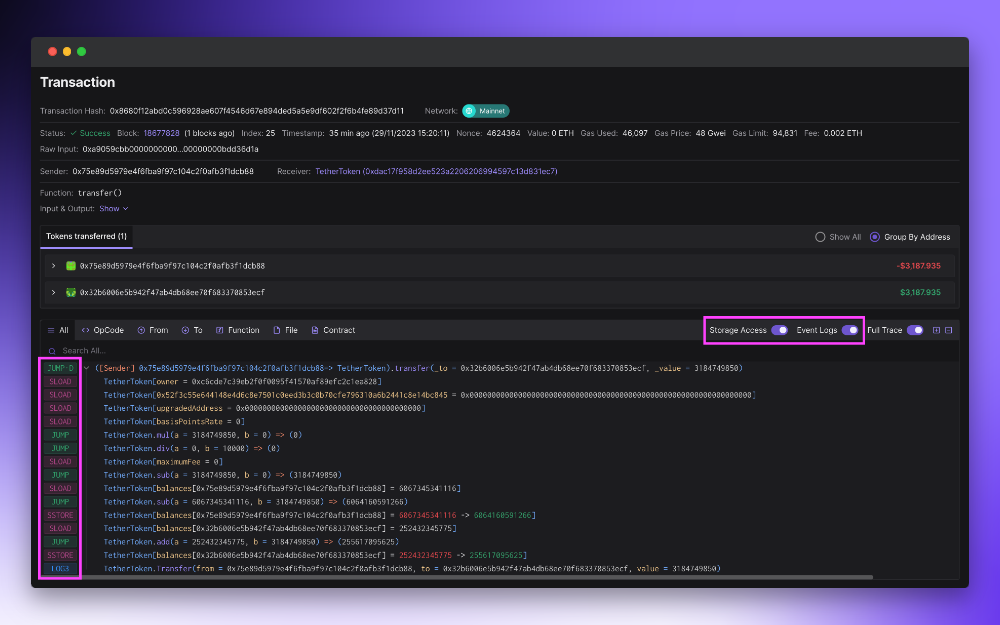Click the Function filter icon
The height and width of the screenshot is (625, 1000).
click(x=222, y=330)
